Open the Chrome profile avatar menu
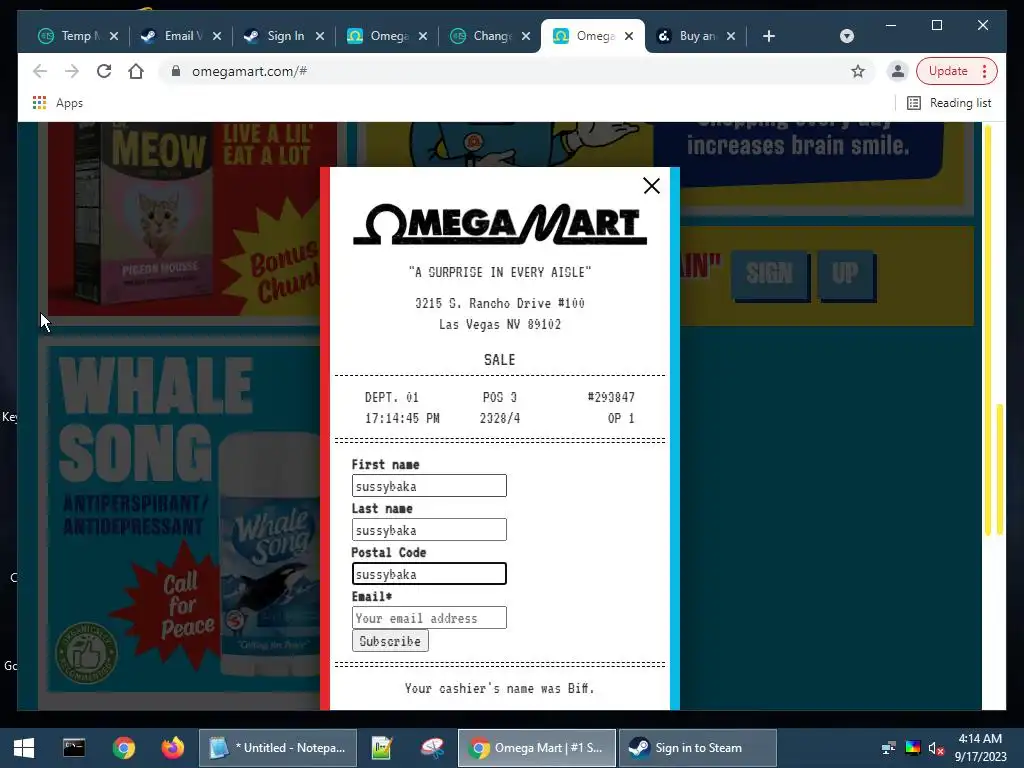 pos(898,71)
